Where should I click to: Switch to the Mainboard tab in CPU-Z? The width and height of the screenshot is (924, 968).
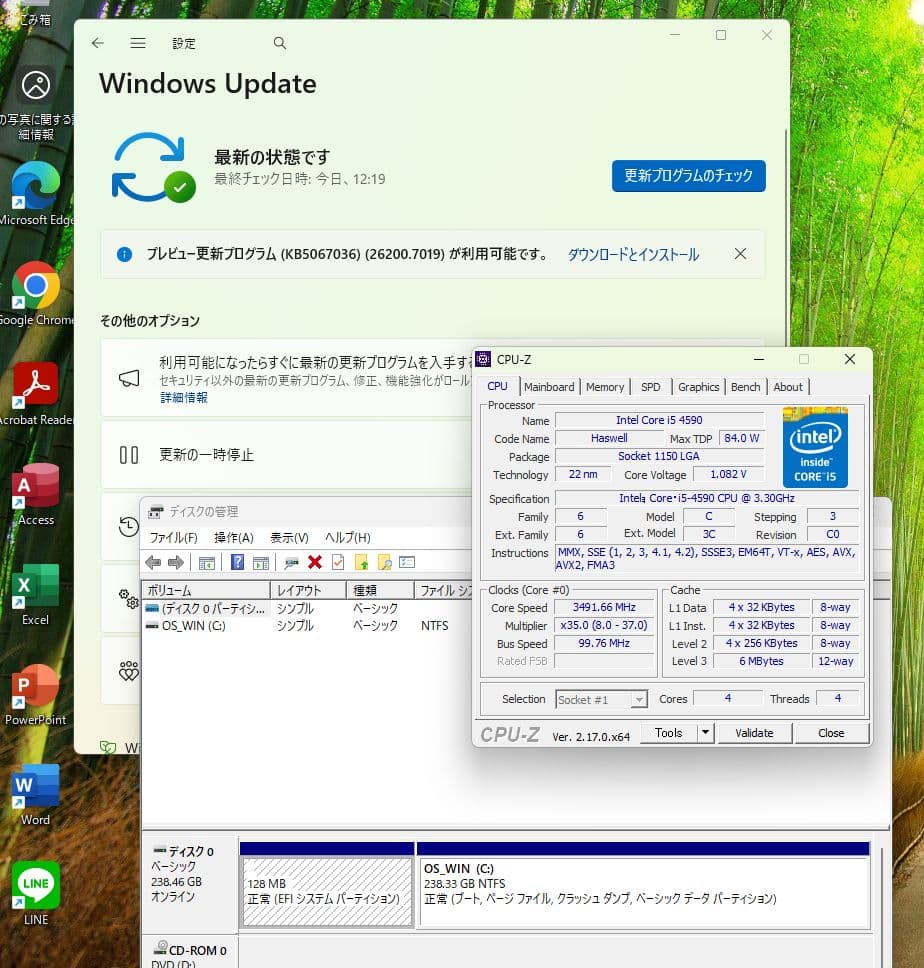[549, 387]
